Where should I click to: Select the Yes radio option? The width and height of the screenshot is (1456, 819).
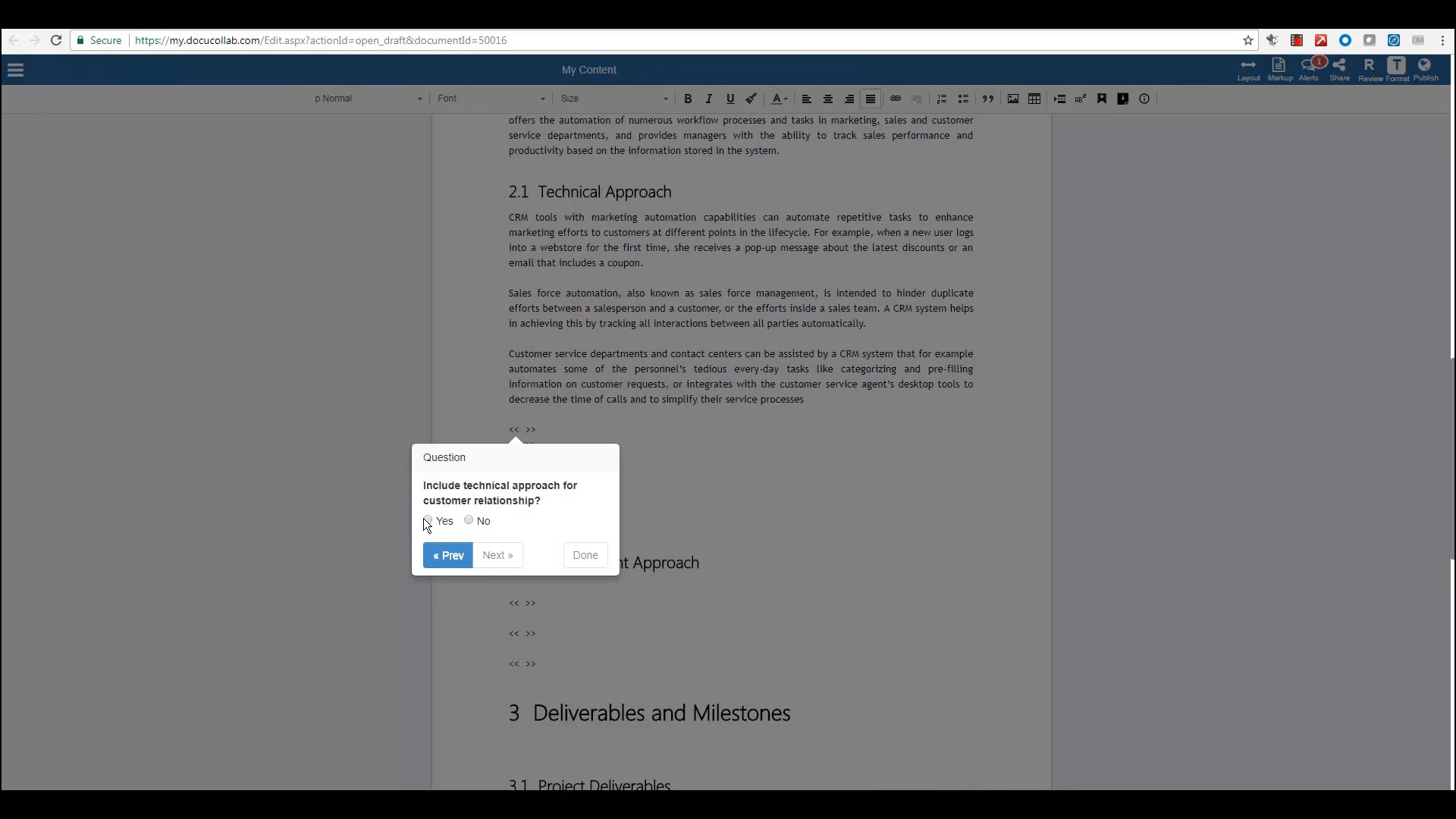pos(428,520)
